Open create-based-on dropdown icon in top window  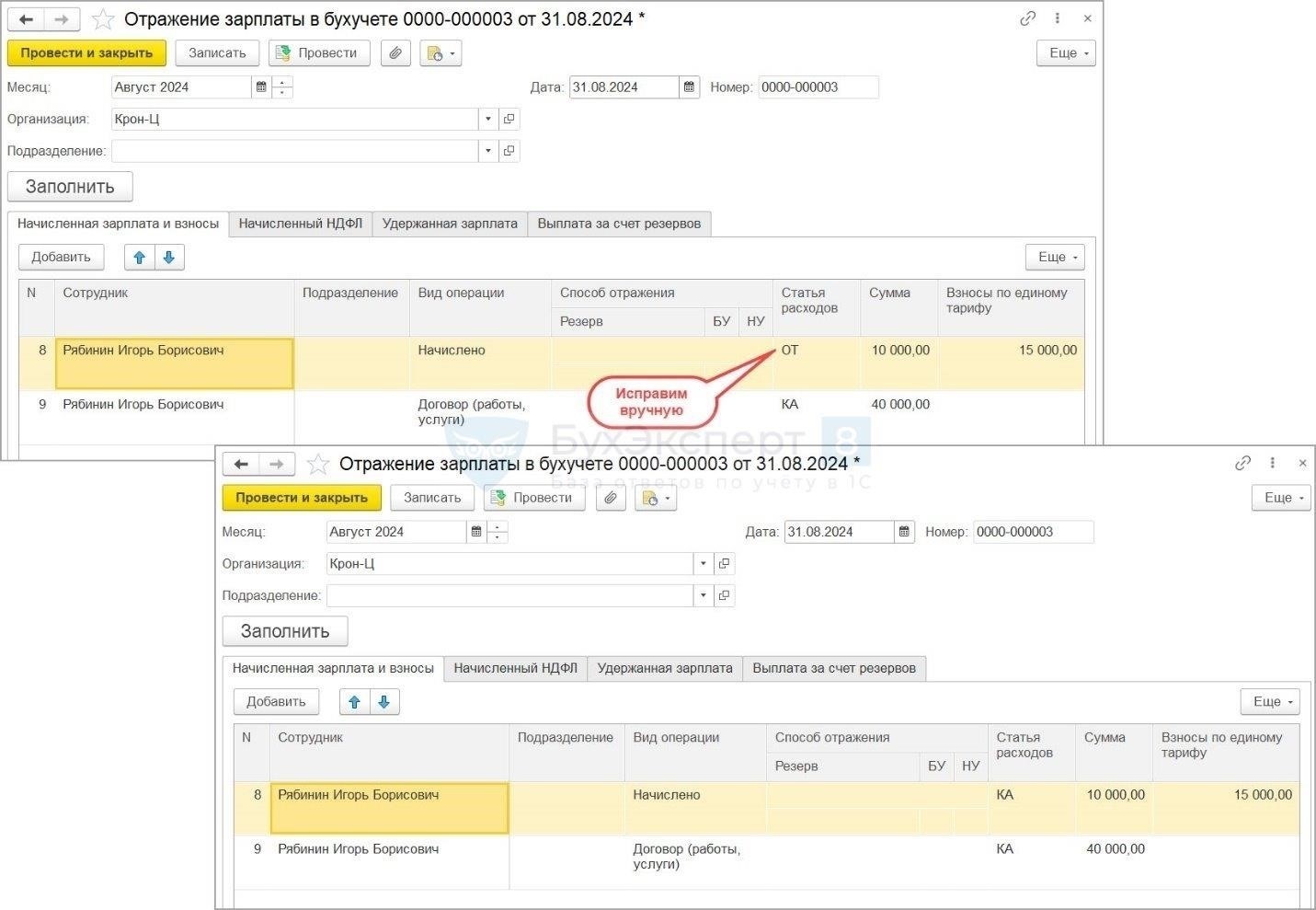point(441,53)
